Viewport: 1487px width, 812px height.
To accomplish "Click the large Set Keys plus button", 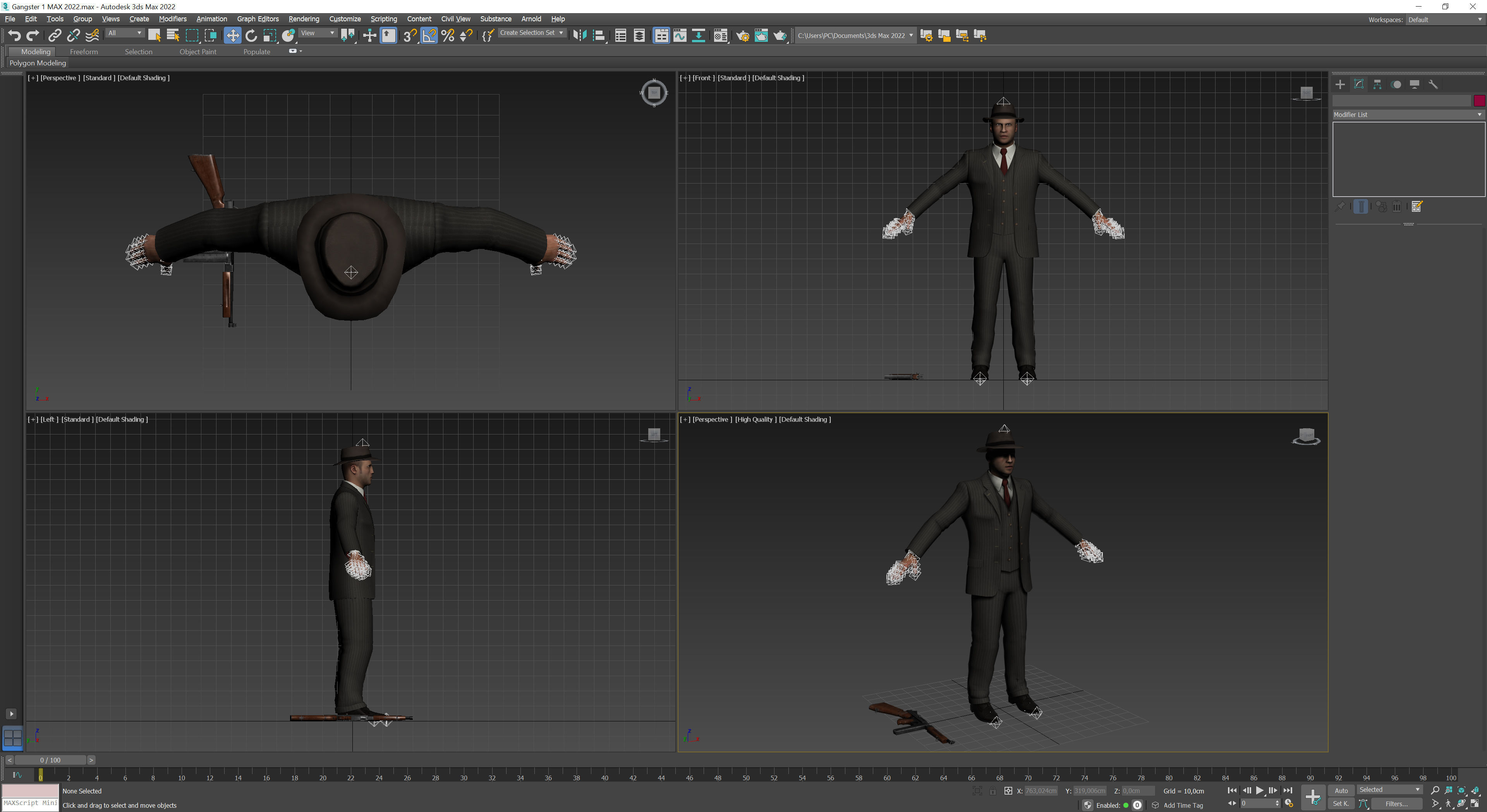I will tap(1313, 797).
